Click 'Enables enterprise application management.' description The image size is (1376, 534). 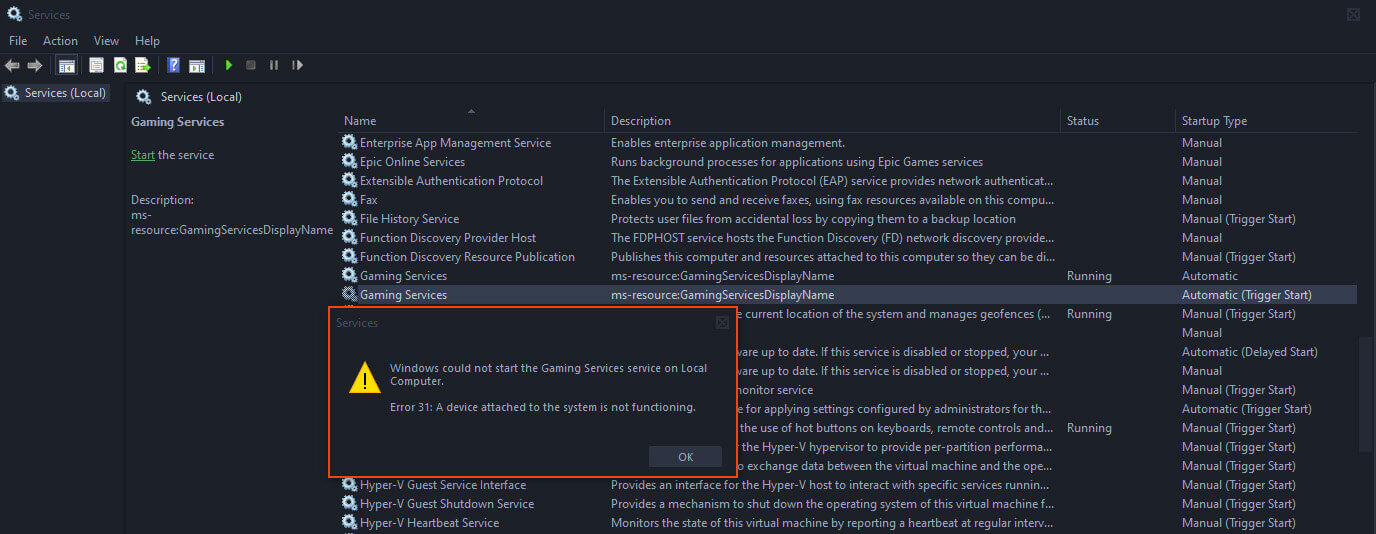click(x=728, y=143)
